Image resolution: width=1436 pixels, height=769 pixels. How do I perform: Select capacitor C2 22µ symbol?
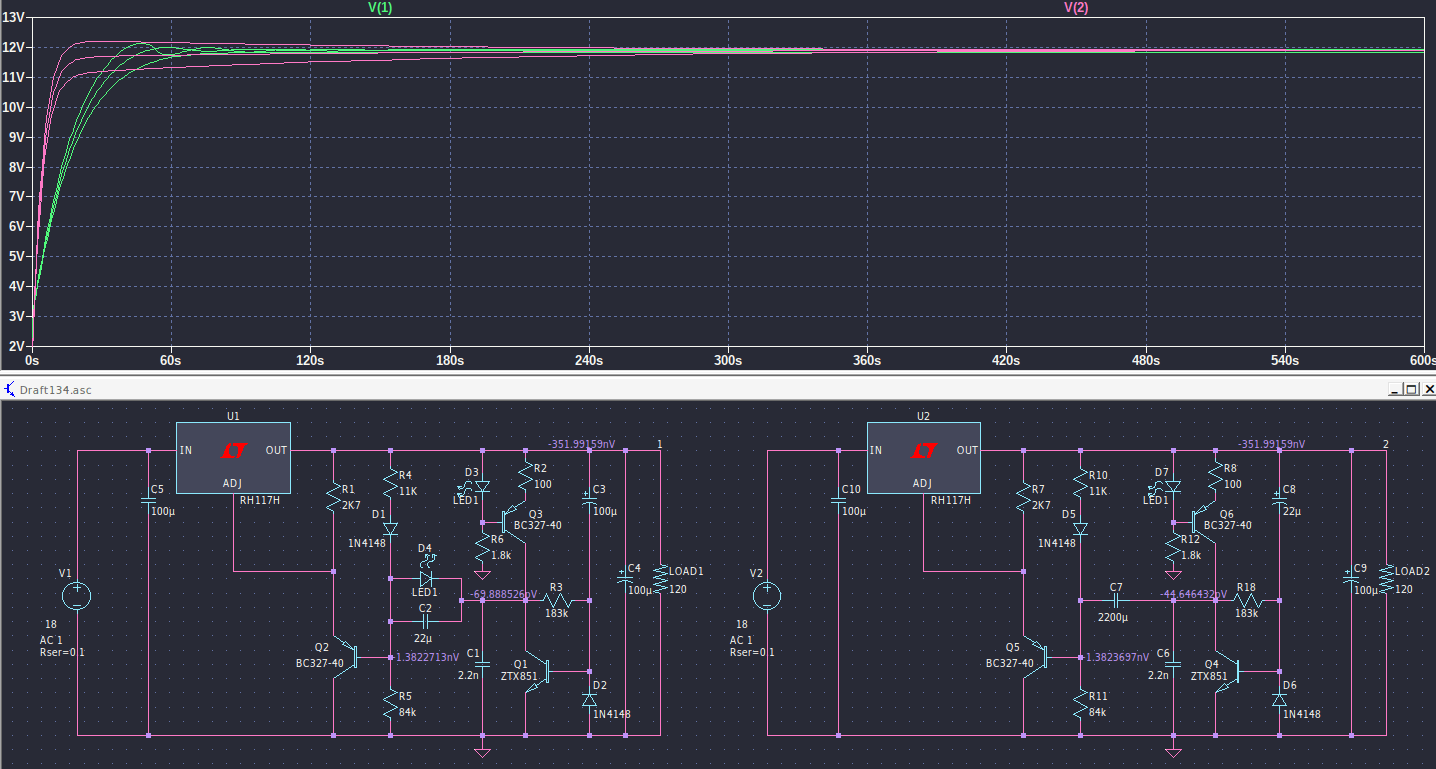coord(426,620)
